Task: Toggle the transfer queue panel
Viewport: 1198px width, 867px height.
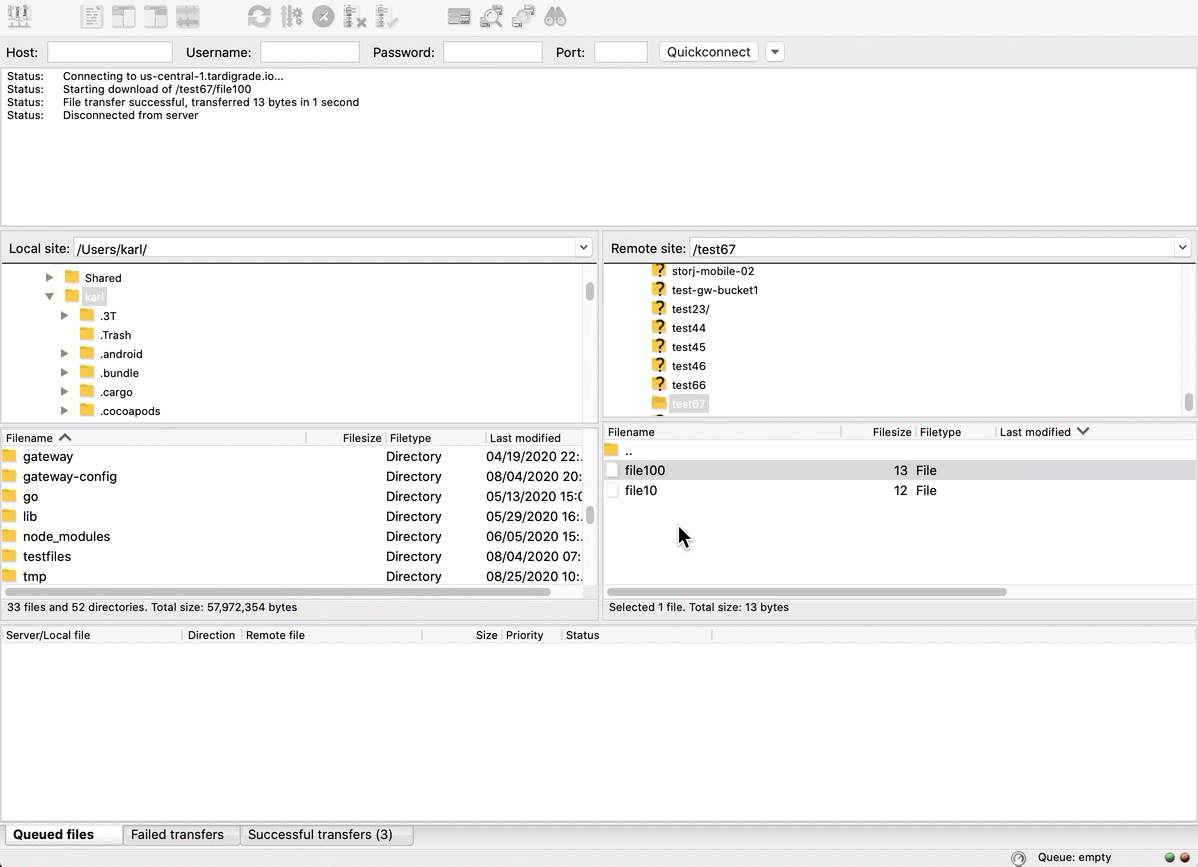Action: tap(188, 16)
